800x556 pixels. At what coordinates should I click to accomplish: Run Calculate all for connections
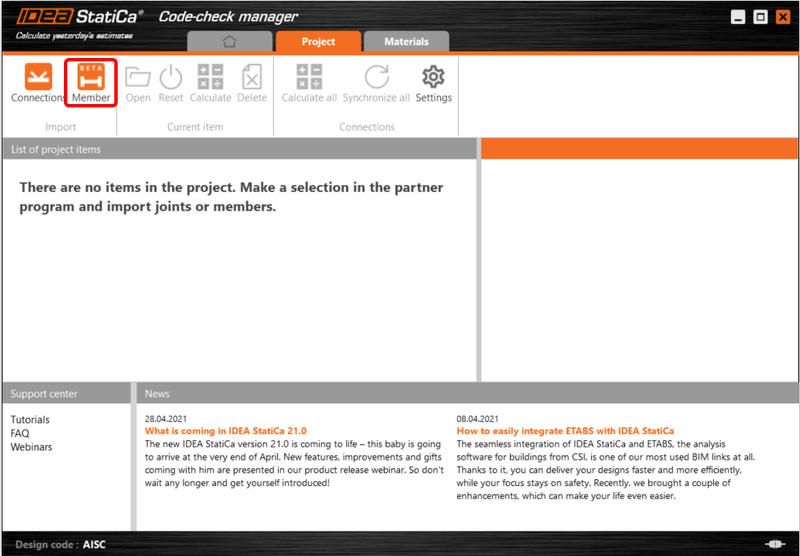(x=309, y=83)
